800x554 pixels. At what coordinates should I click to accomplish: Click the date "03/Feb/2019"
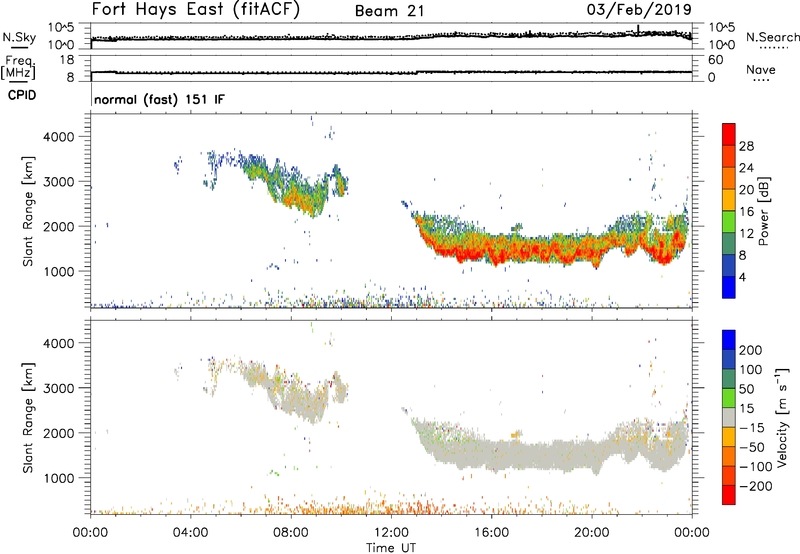tap(639, 10)
